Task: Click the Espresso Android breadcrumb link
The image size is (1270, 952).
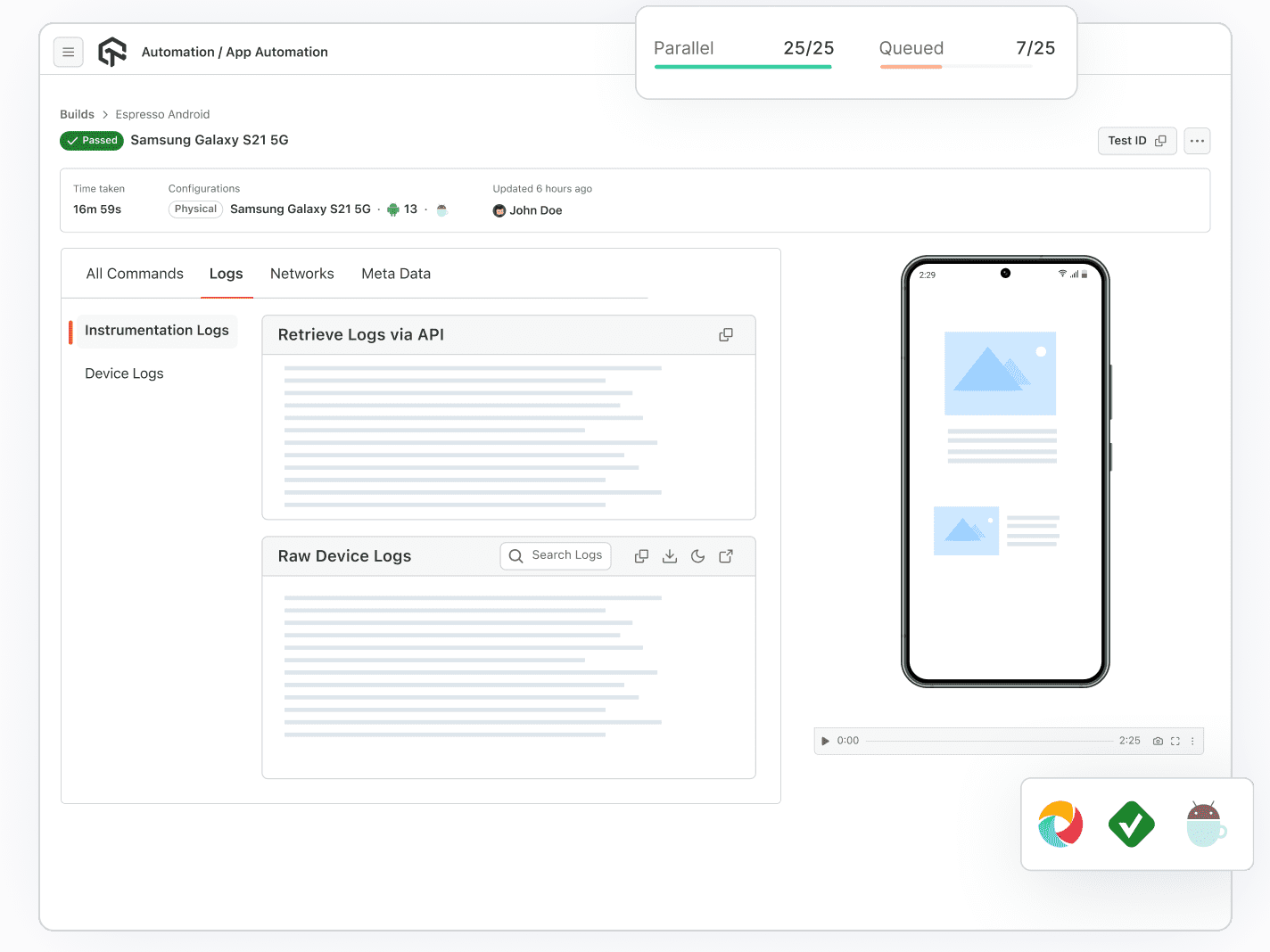Action: click(x=162, y=114)
